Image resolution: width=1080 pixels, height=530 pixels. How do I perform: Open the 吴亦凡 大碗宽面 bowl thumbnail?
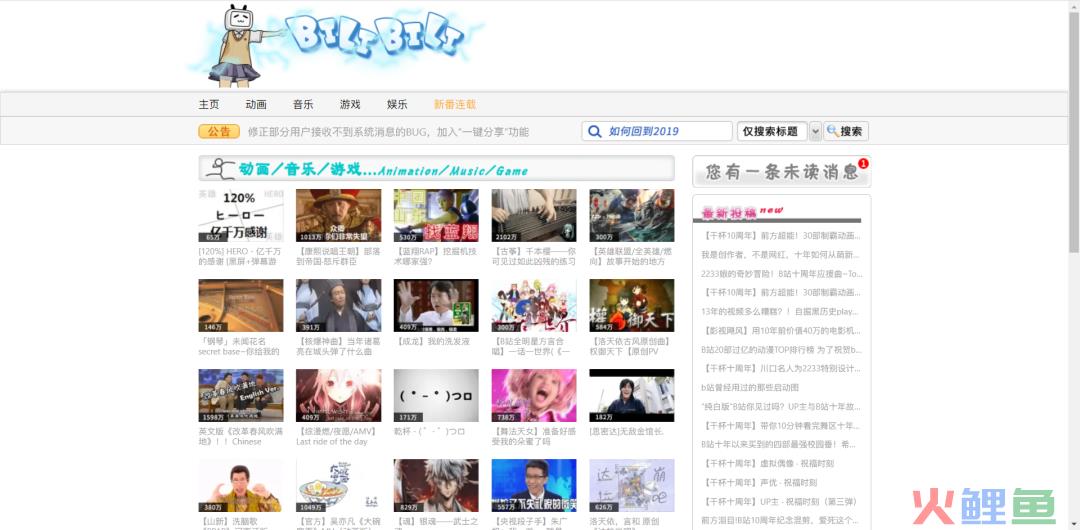pos(338,485)
